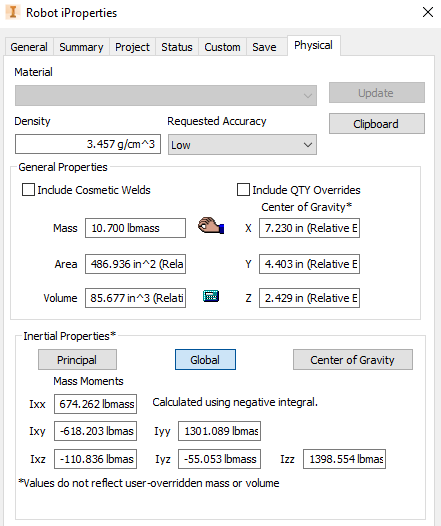This screenshot has height=526, width=441.
Task: Show Center of Gravity inertial properties
Action: tap(353, 360)
